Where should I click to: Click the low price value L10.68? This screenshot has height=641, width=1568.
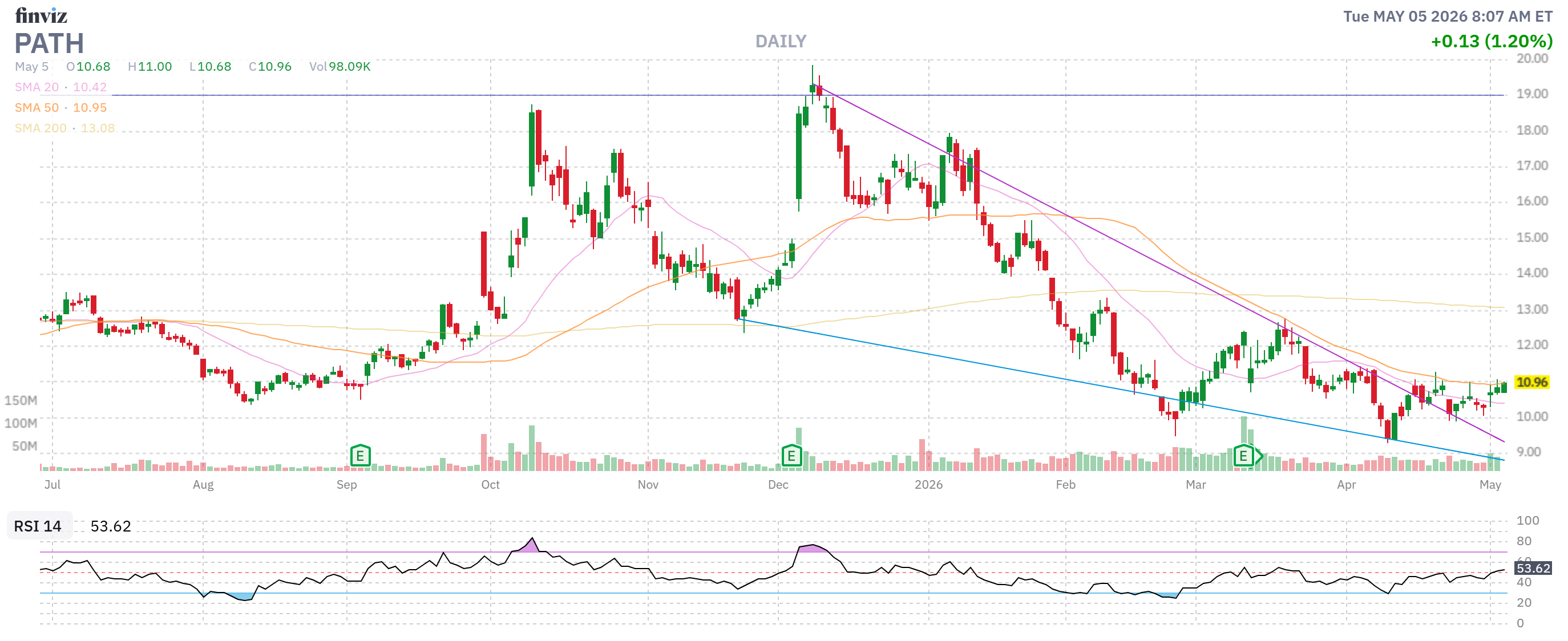pyautogui.click(x=210, y=66)
